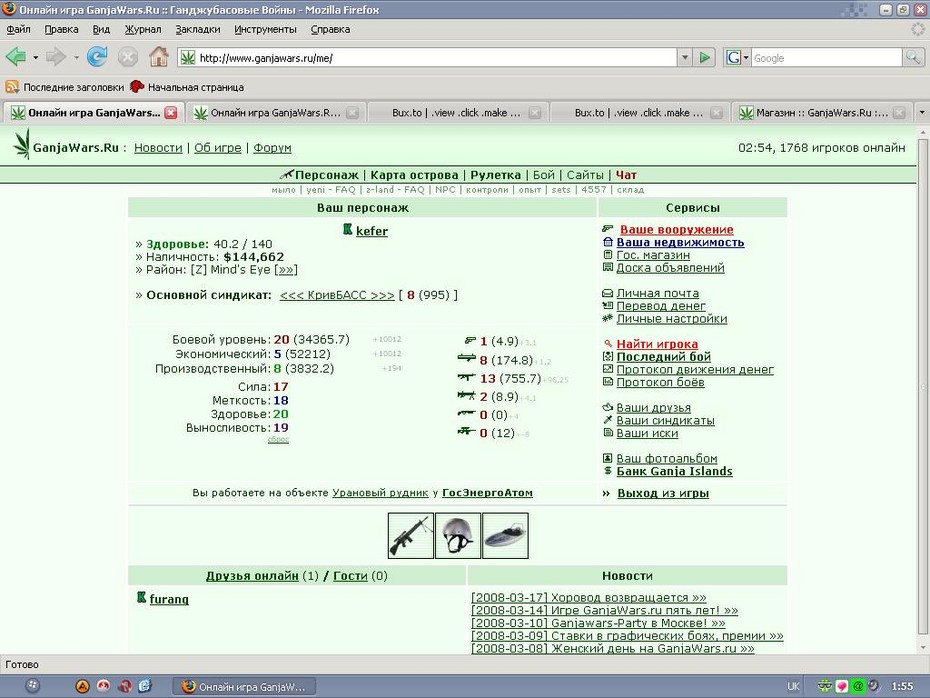
Task: Open the Правка menu
Action: [61, 29]
